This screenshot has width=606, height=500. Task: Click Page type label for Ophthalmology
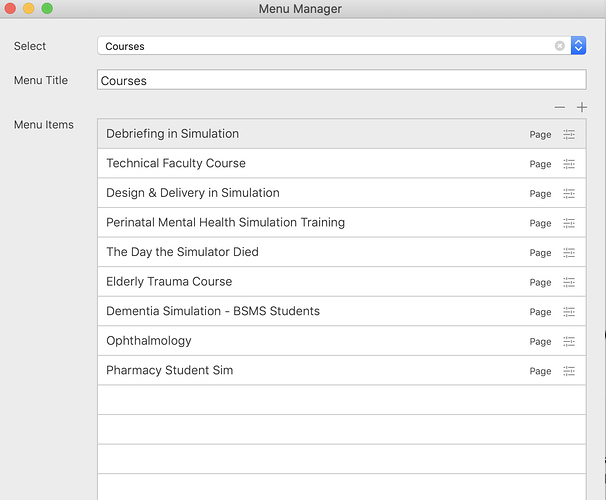[540, 342]
